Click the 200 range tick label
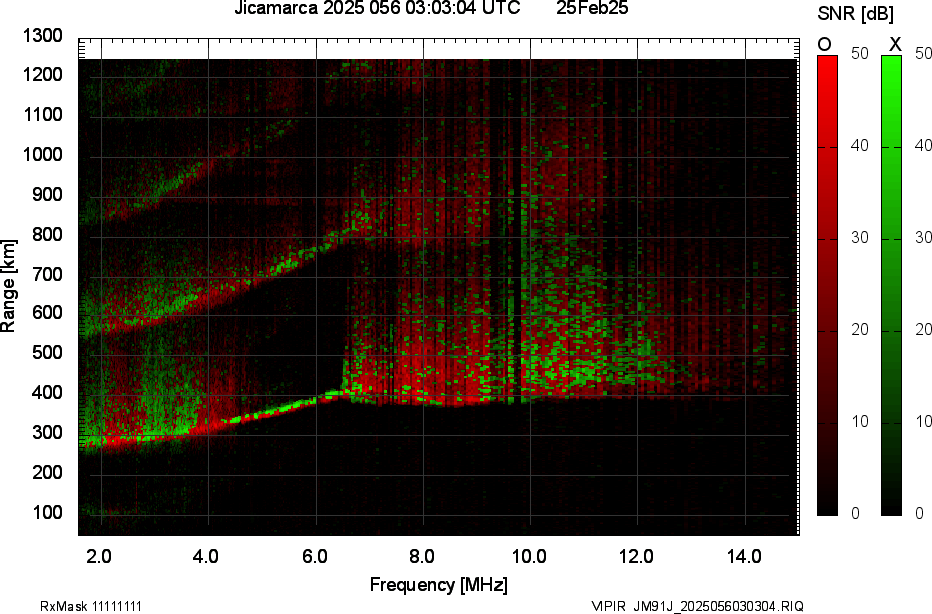The height and width of the screenshot is (614, 932). [46, 472]
